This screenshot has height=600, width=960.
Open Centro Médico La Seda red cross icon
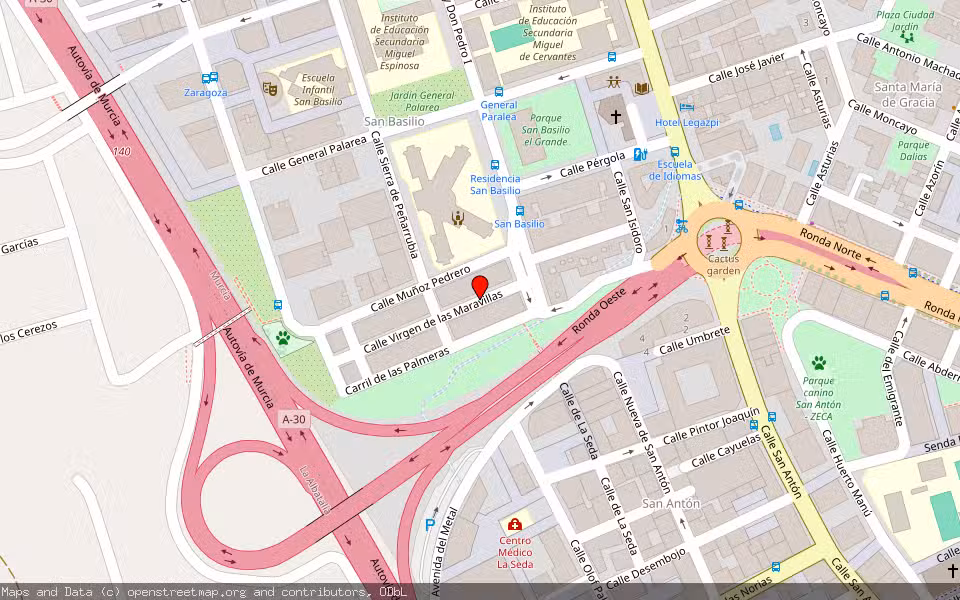[515, 525]
